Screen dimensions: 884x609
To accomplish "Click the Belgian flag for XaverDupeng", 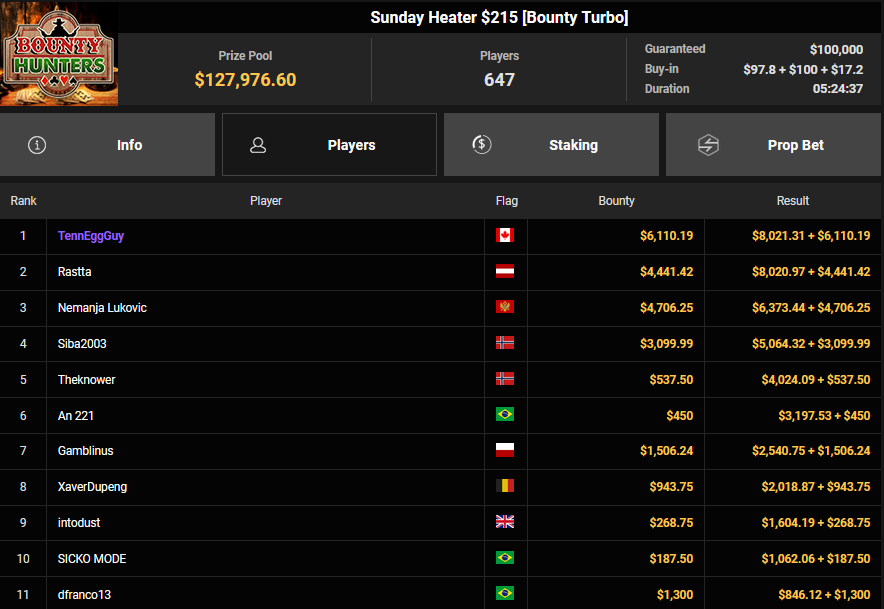I will point(505,487).
